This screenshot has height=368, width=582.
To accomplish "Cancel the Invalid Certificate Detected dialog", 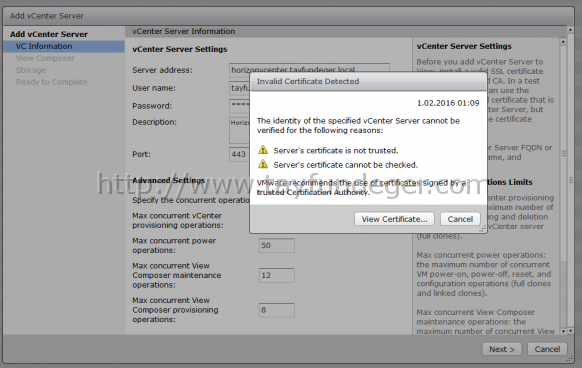I will point(460,219).
